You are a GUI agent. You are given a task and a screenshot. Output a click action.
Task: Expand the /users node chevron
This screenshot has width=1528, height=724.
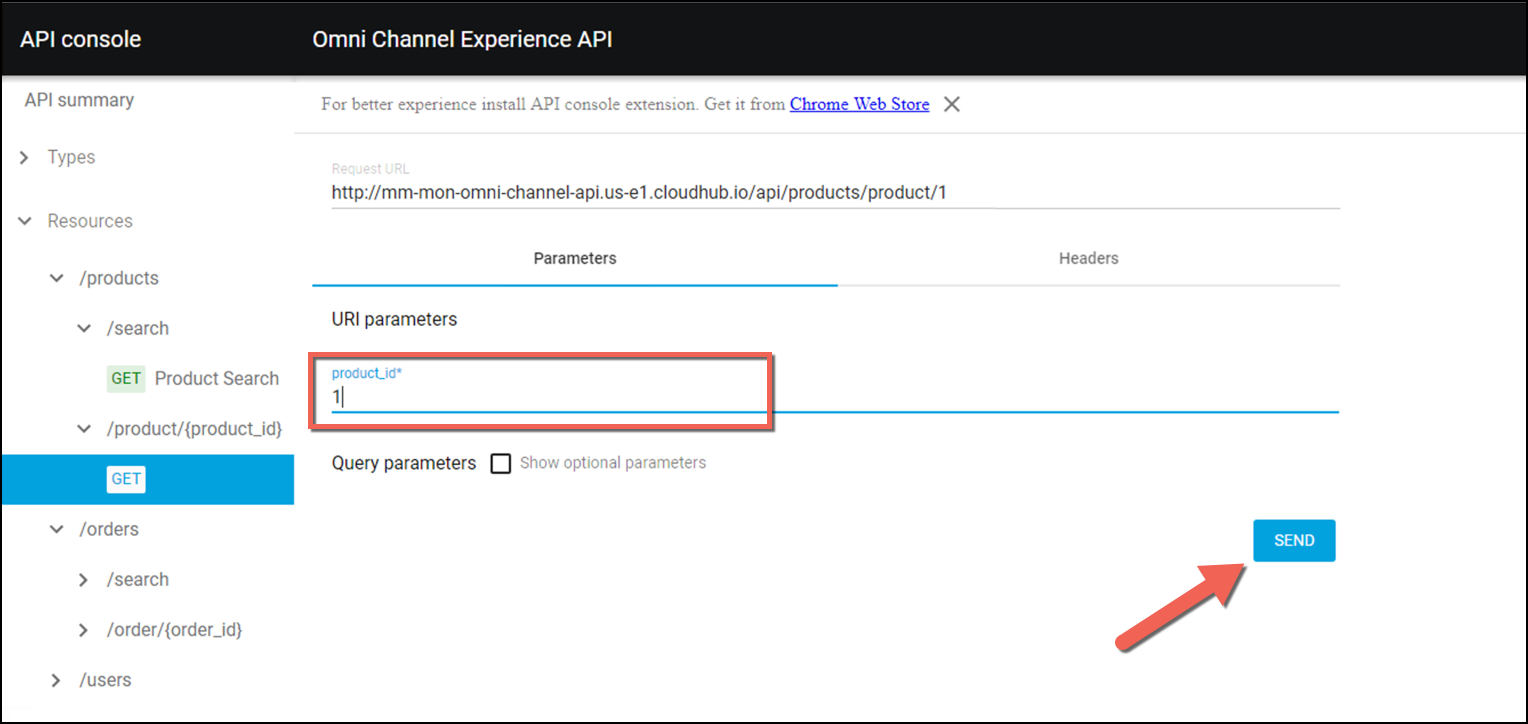coord(57,680)
